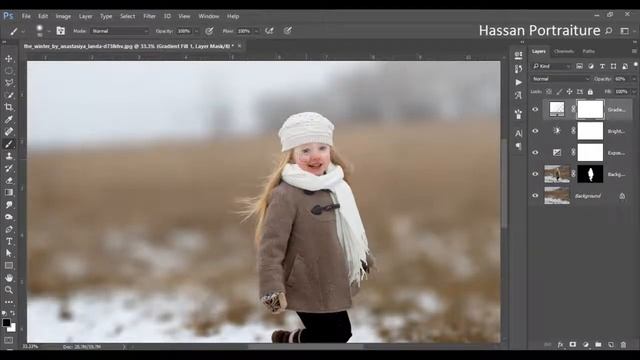Open the layer Kind filter dropdown
Viewport: 640px width, 360px height.
click(x=551, y=66)
